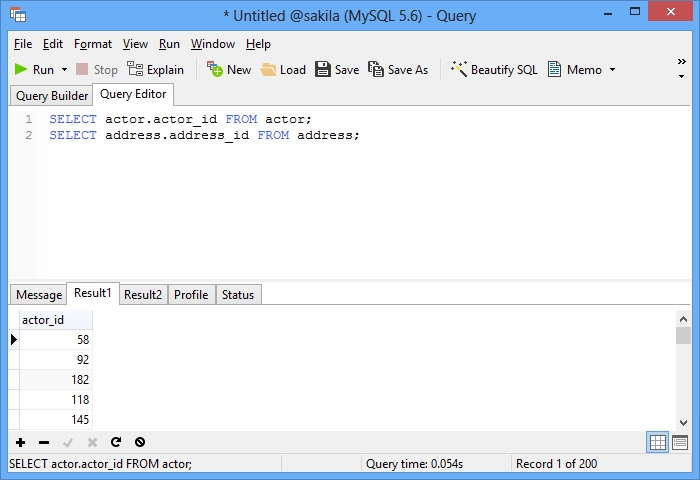Place the cursor in SQL line 1 (actor query)
This screenshot has height=480, width=700.
[x=180, y=119]
